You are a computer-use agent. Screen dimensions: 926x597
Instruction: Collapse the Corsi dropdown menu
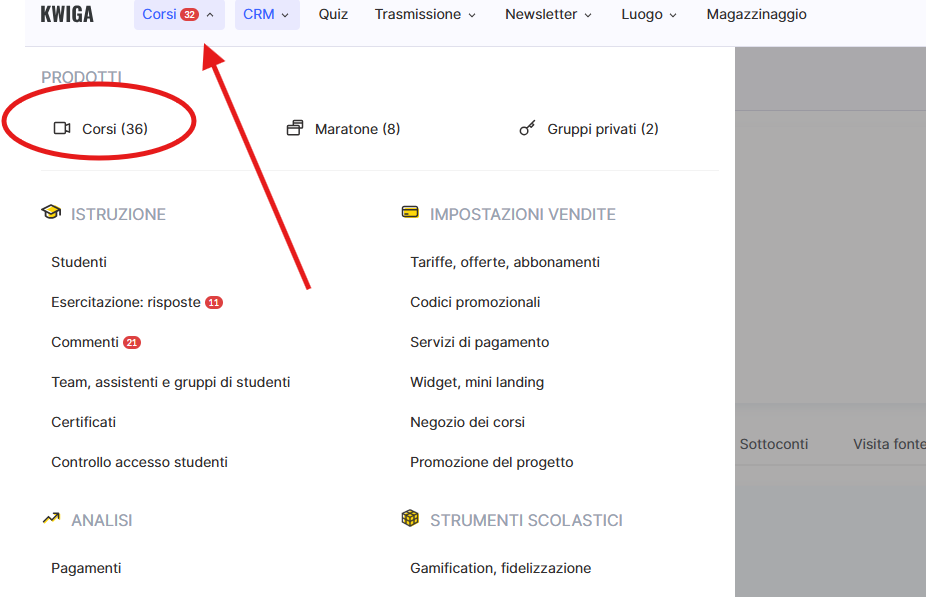(x=179, y=15)
